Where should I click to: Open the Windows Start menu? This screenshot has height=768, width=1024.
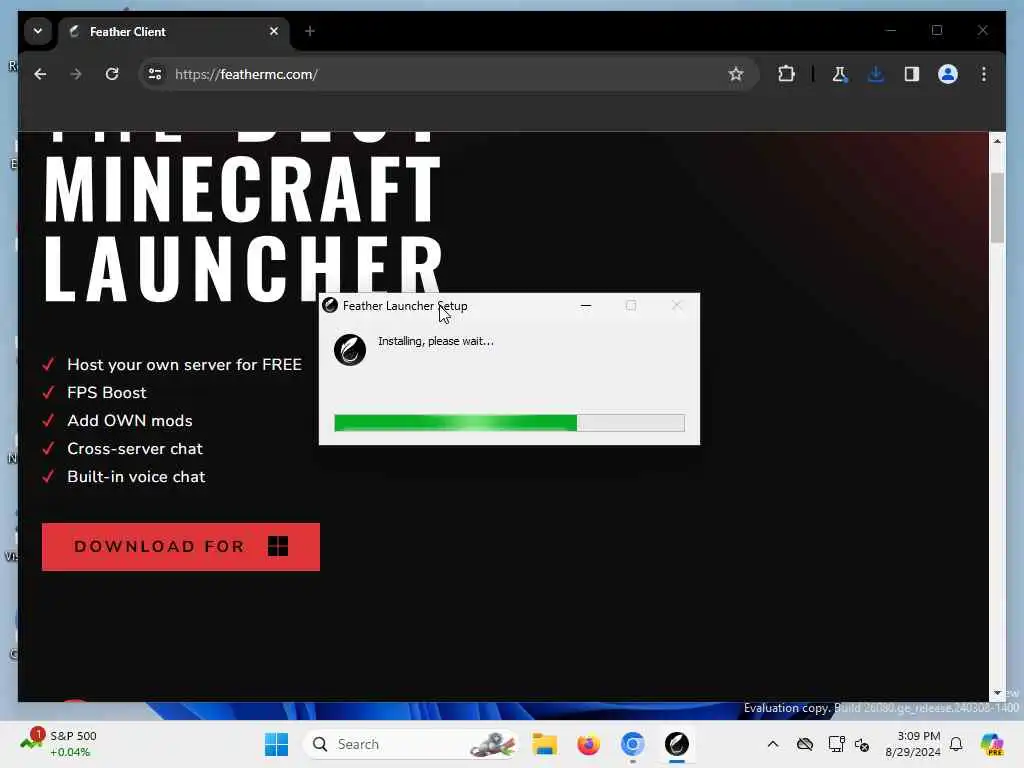coord(276,744)
